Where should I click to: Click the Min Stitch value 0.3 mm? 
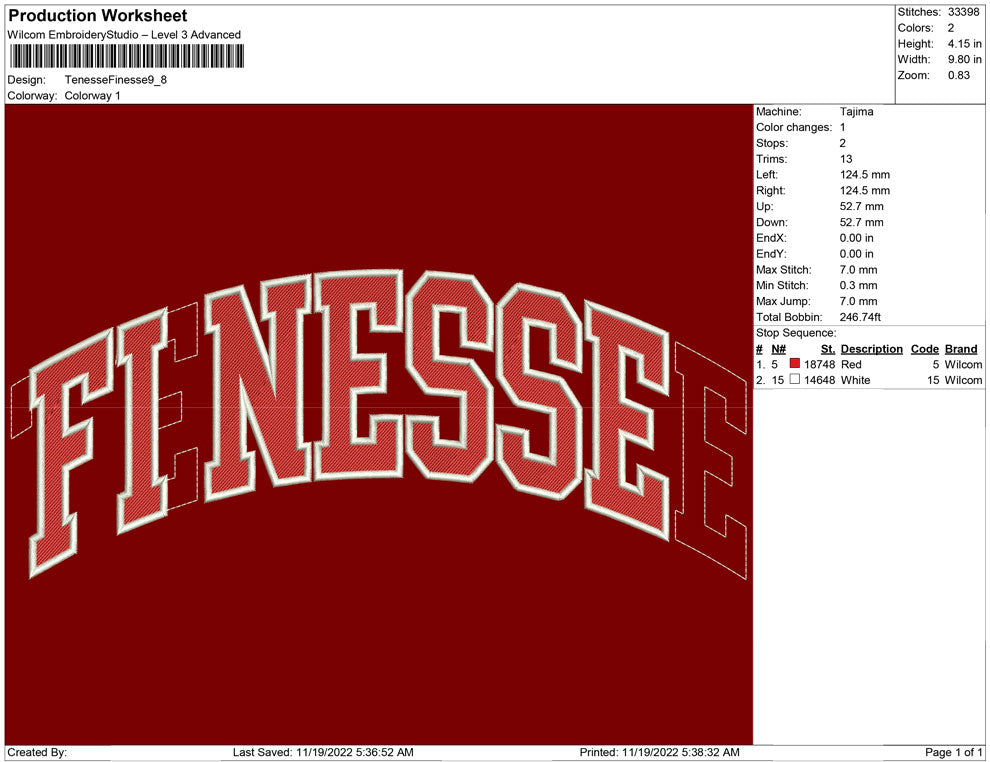click(858, 285)
